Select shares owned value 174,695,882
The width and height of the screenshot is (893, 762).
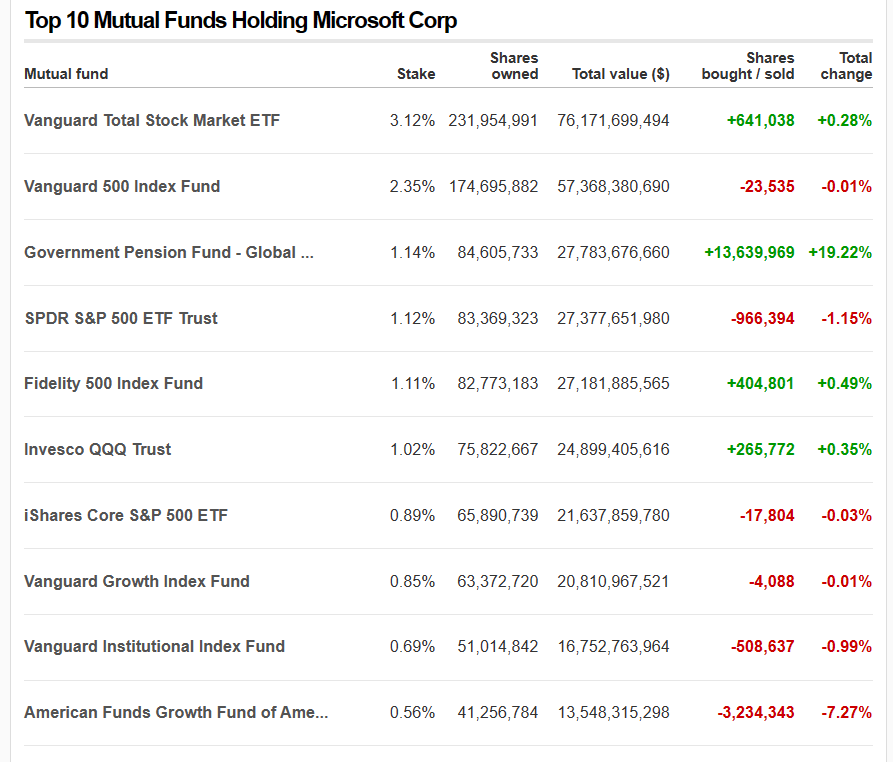click(493, 187)
